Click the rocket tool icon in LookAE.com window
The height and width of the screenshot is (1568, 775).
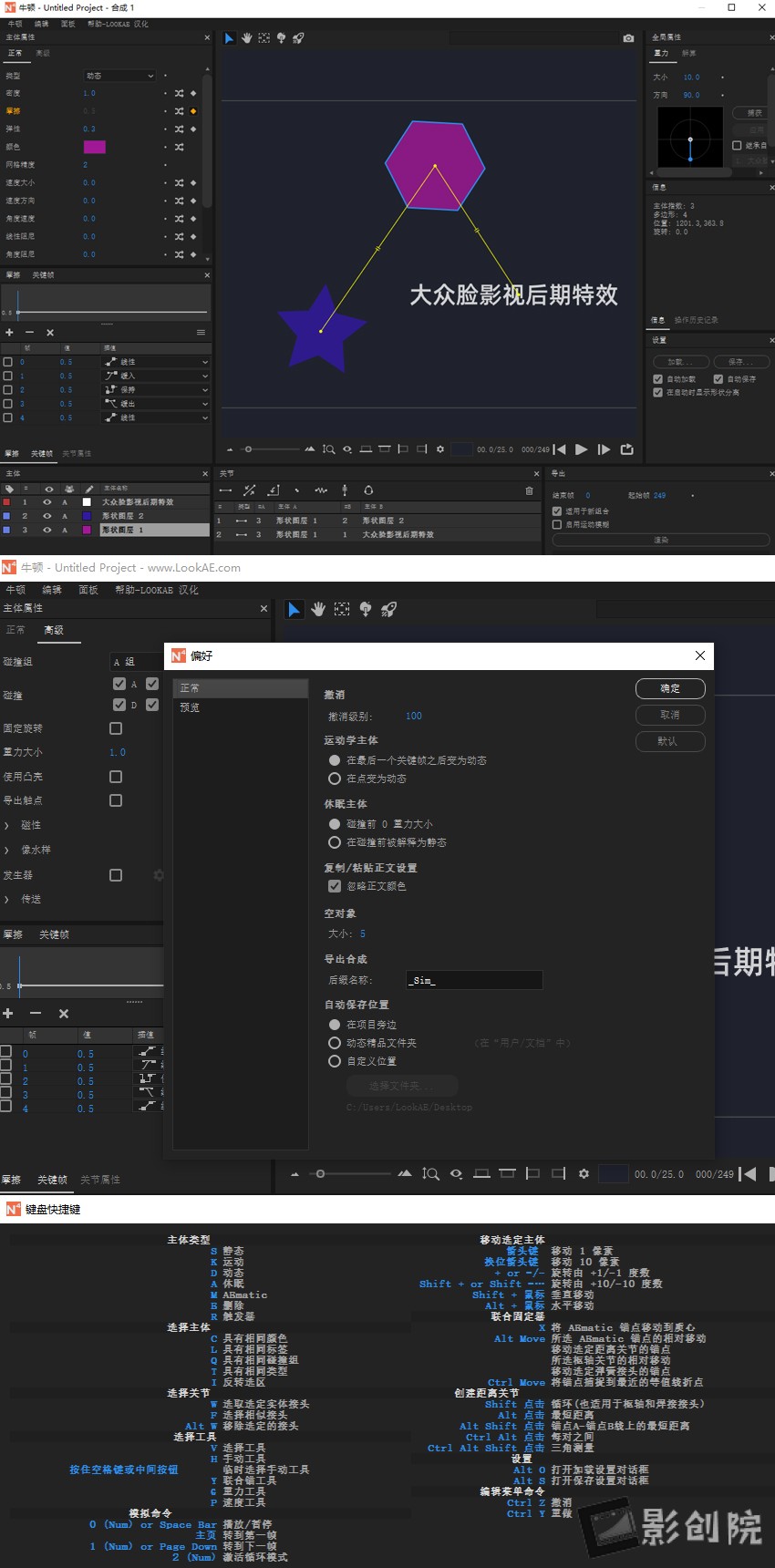click(389, 609)
